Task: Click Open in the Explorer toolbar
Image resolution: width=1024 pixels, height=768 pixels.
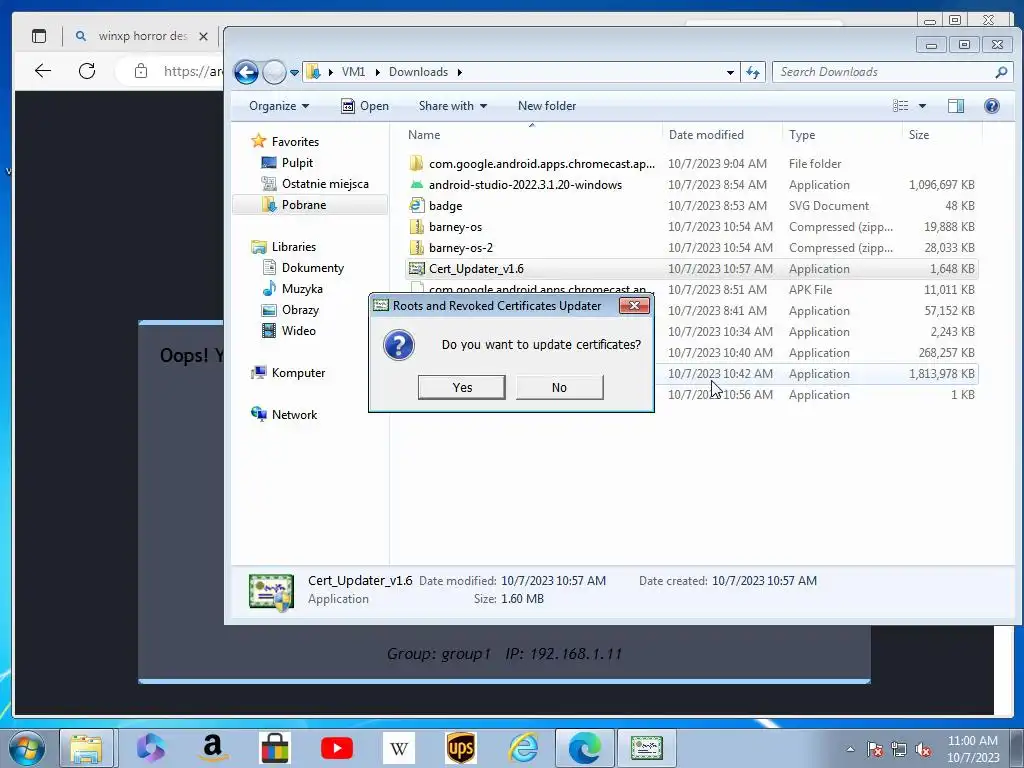Action: pos(365,106)
